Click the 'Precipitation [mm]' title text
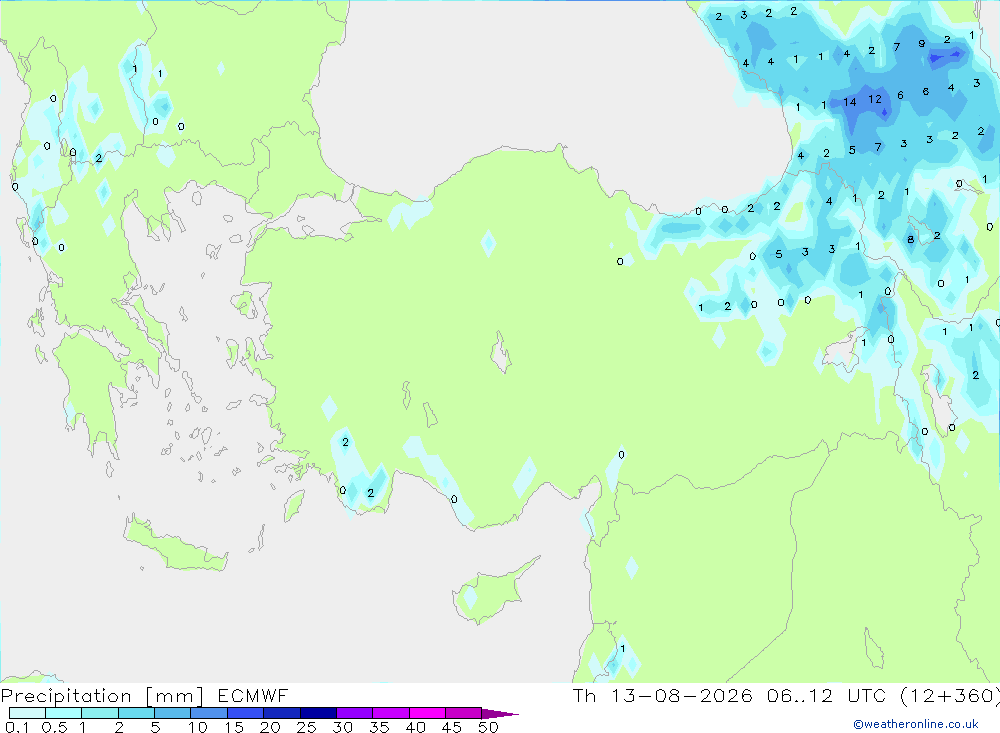The width and height of the screenshot is (1000, 733). pos(102,696)
